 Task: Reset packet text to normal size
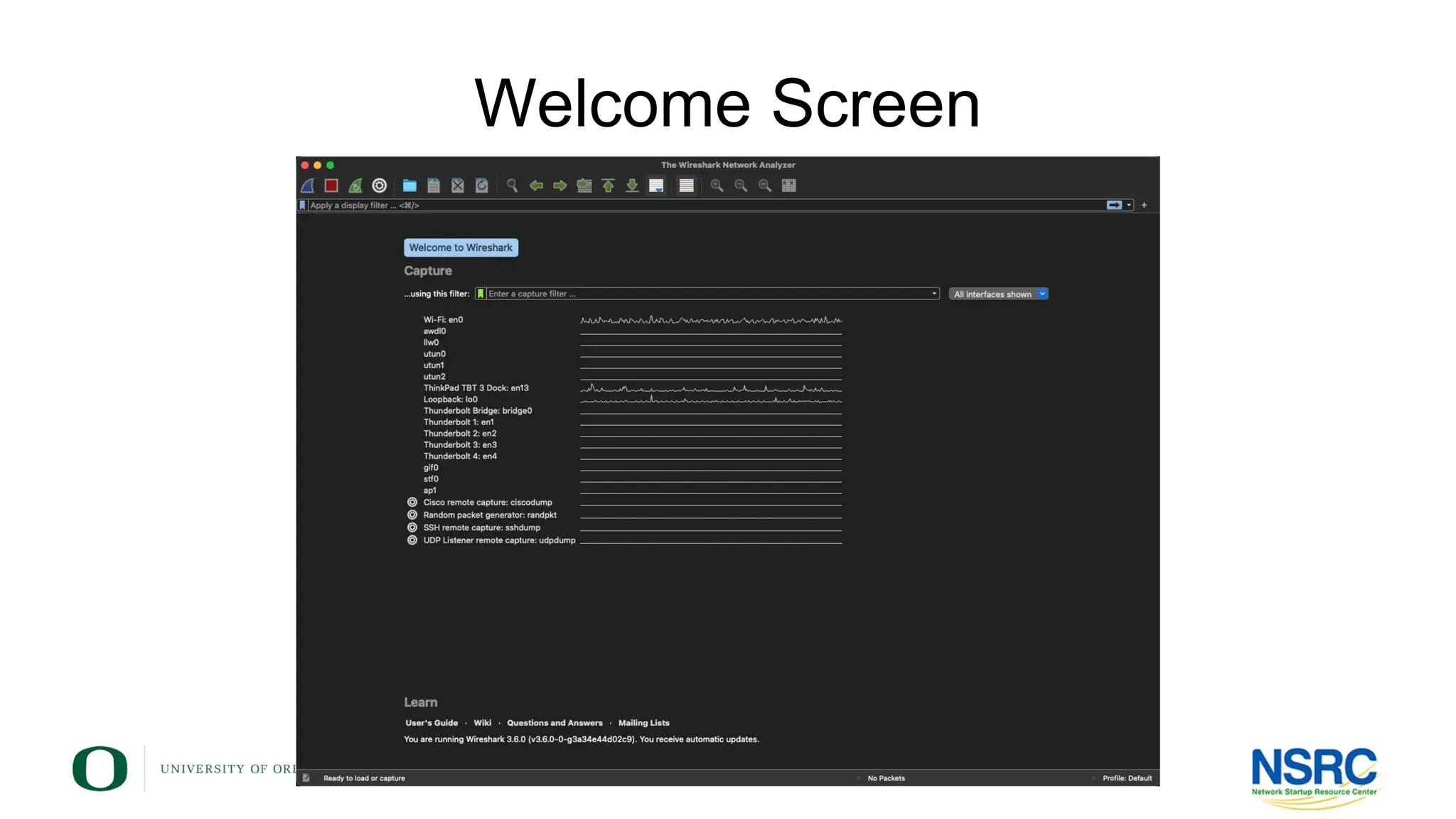(x=765, y=186)
